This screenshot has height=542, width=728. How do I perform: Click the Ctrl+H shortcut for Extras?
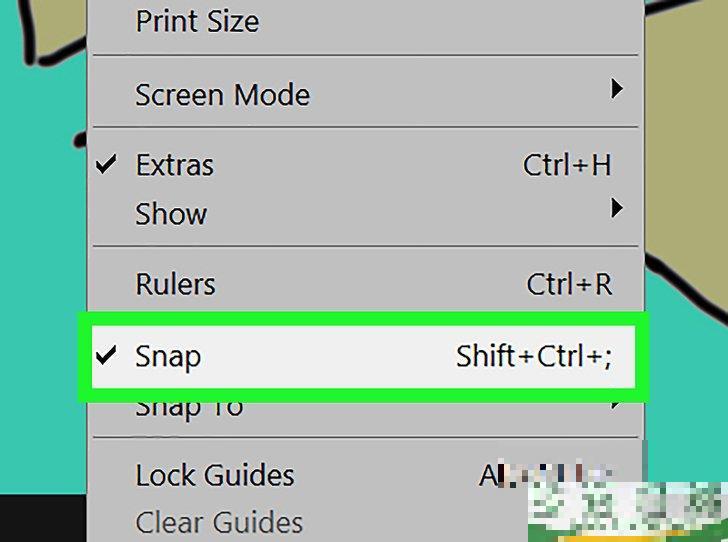566,165
